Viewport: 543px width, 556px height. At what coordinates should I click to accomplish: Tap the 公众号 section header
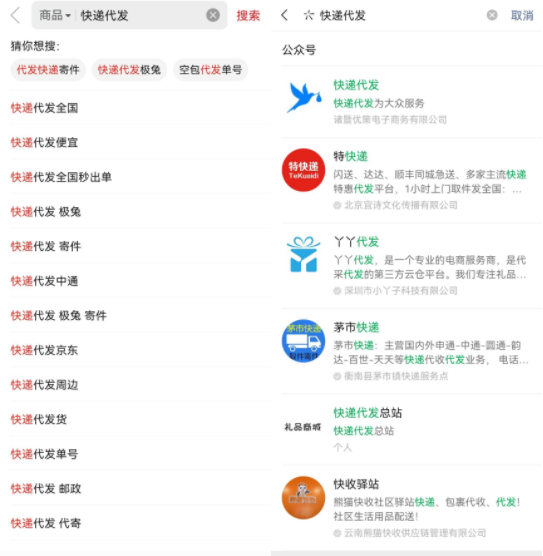[x=299, y=50]
